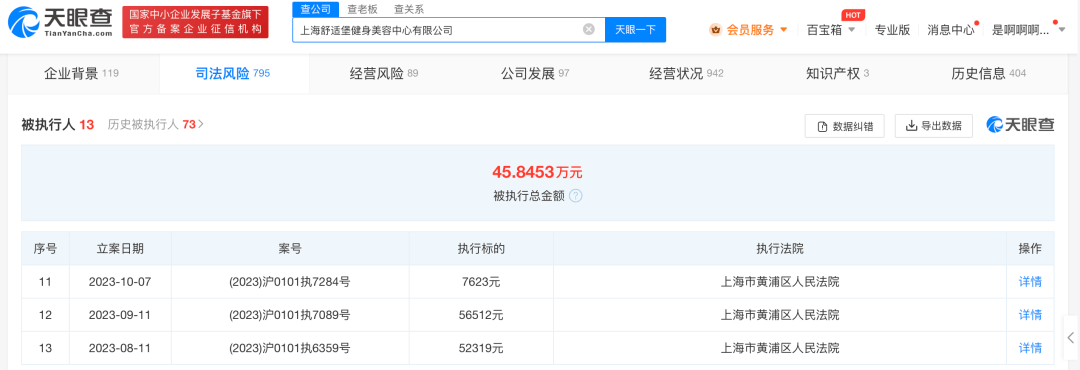
Task: Click the 执行标的 column header
Action: [x=481, y=249]
